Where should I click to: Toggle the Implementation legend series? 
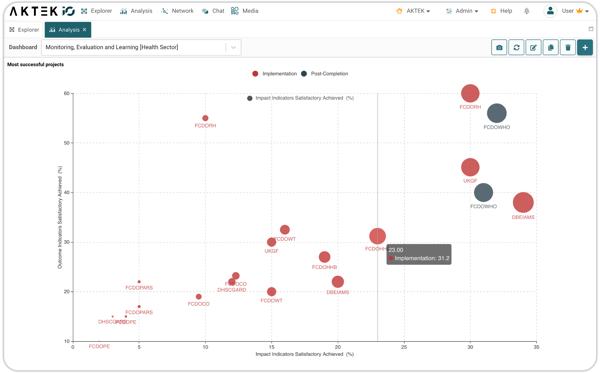tap(274, 74)
